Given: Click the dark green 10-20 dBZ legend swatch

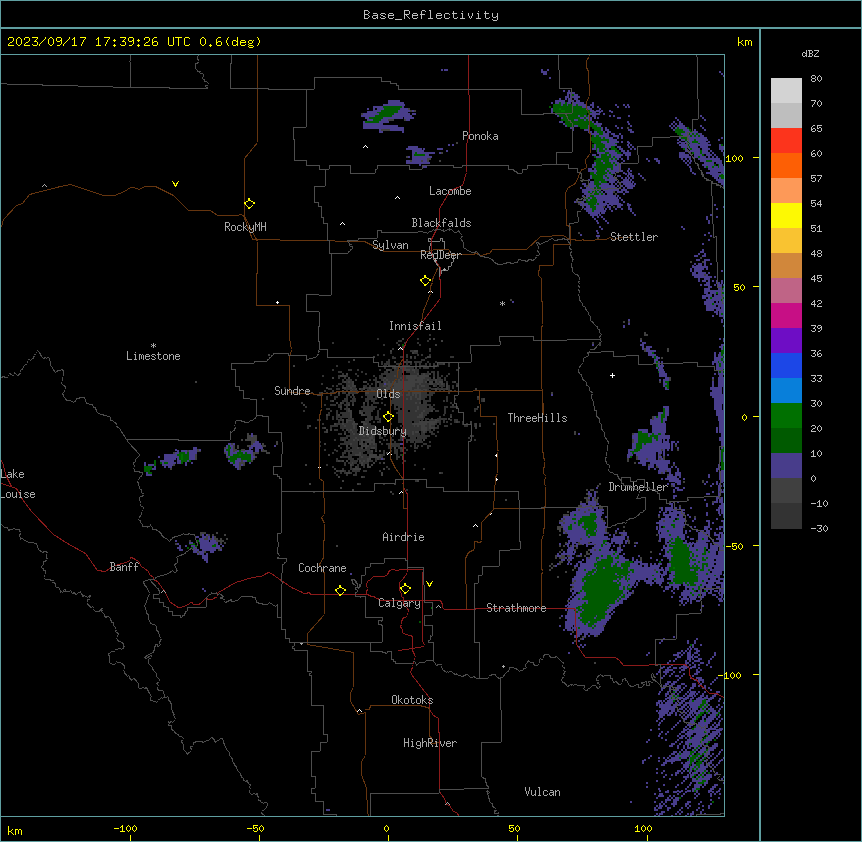Looking at the screenshot, I should point(786,441).
